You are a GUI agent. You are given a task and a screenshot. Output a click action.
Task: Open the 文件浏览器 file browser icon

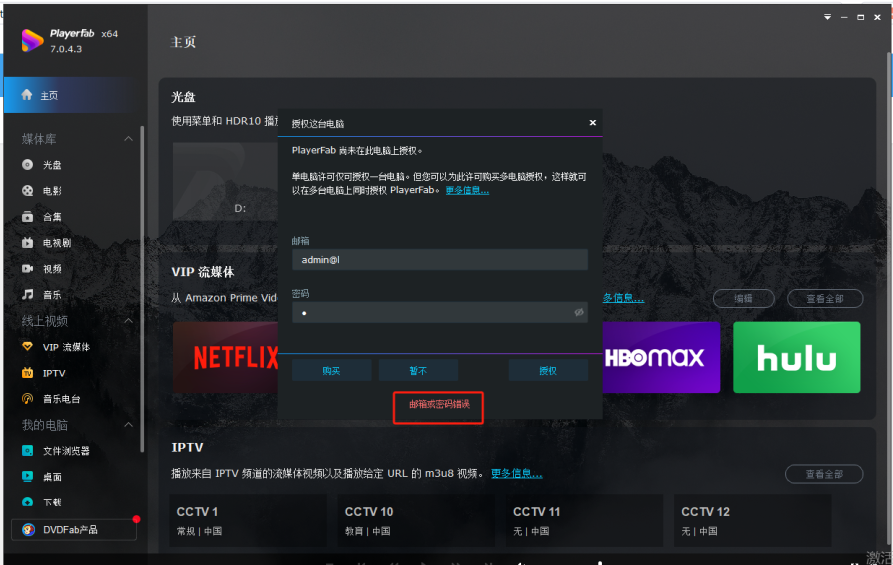(x=27, y=451)
